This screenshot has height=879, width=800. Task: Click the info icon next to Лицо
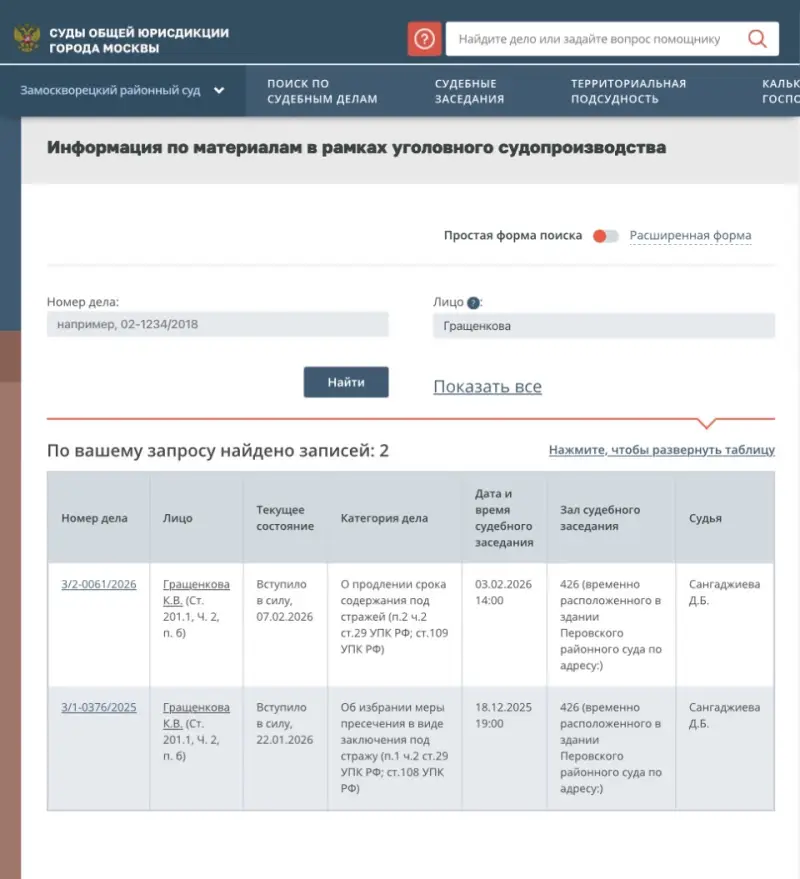click(x=473, y=302)
